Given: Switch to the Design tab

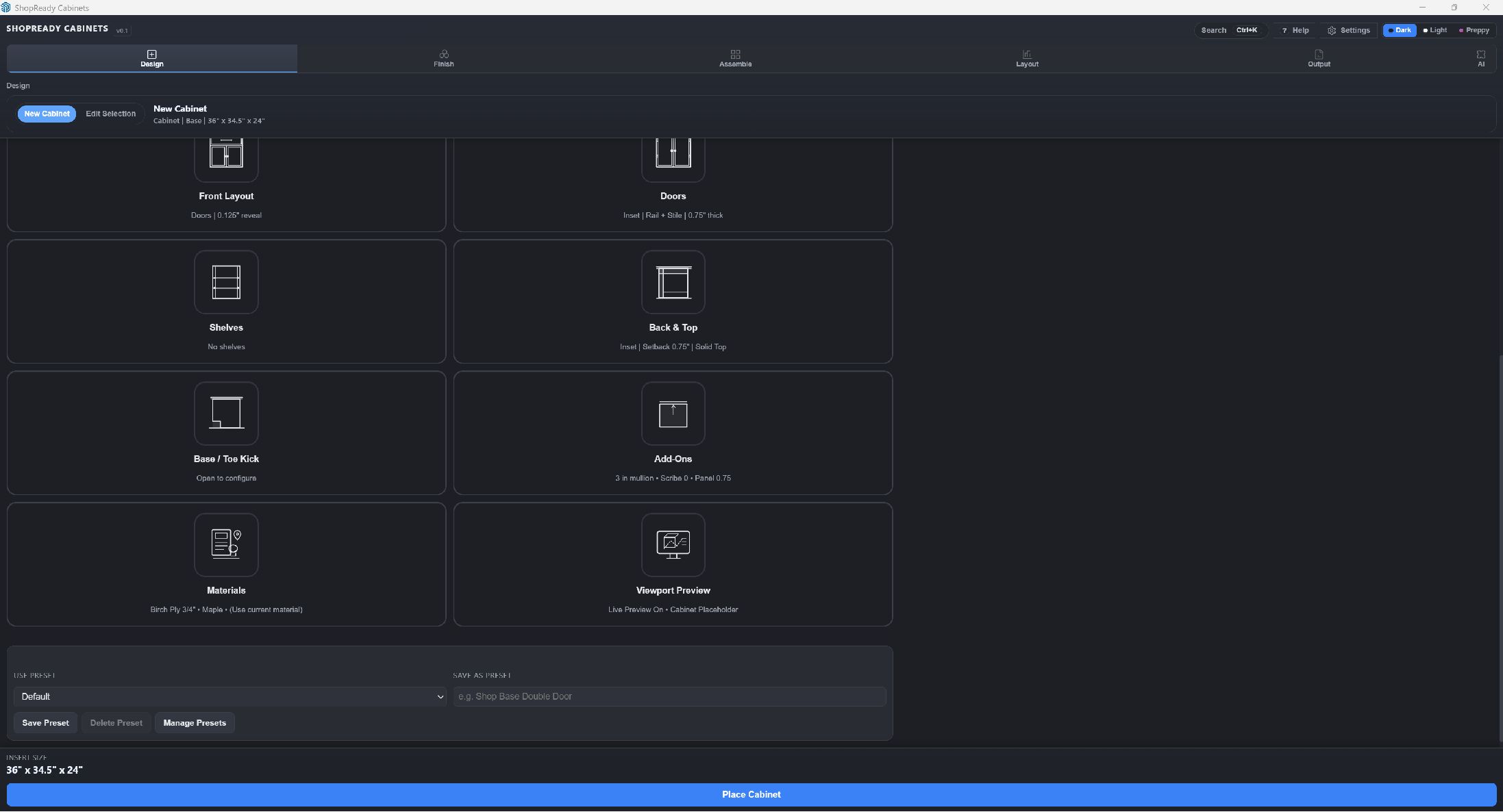Looking at the screenshot, I should click(152, 59).
